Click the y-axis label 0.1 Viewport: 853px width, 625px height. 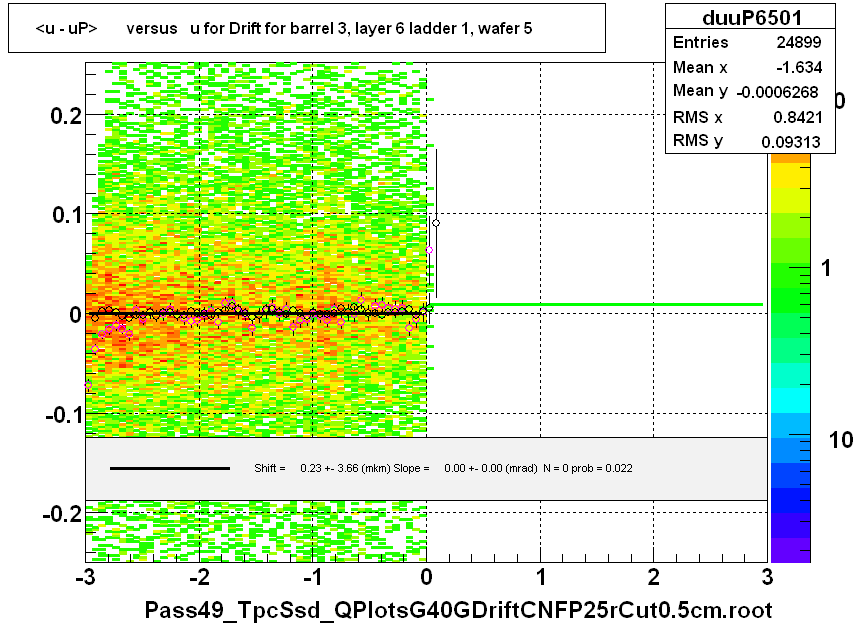pos(67,215)
